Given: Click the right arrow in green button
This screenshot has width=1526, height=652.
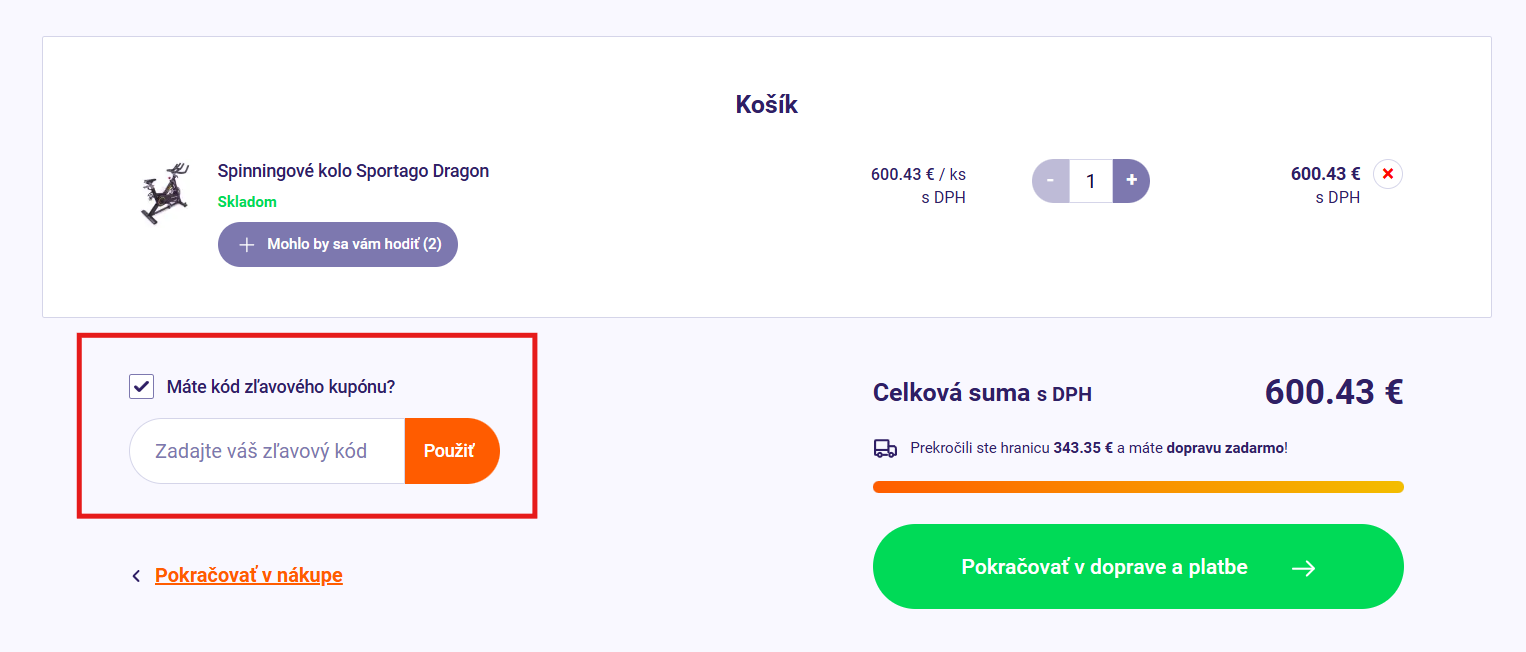Looking at the screenshot, I should click(x=1303, y=568).
